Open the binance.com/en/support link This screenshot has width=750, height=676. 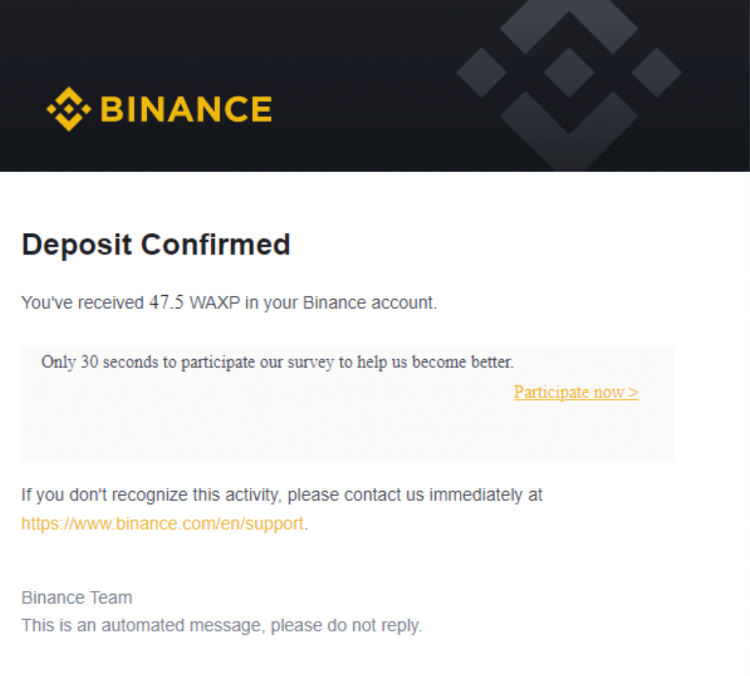[162, 524]
